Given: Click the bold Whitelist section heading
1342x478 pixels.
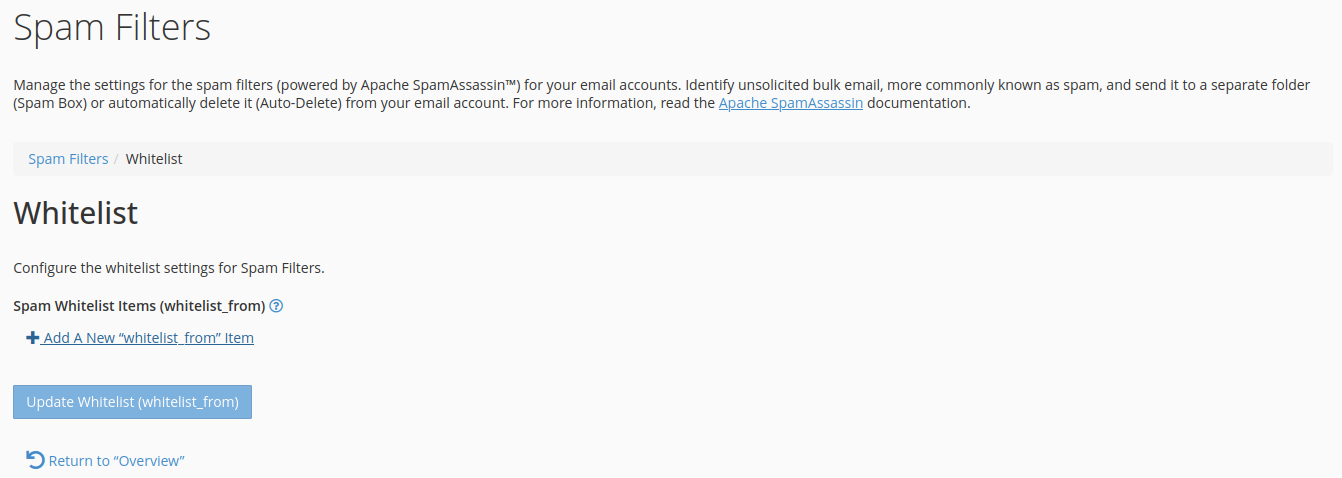Looking at the screenshot, I should tap(75, 213).
